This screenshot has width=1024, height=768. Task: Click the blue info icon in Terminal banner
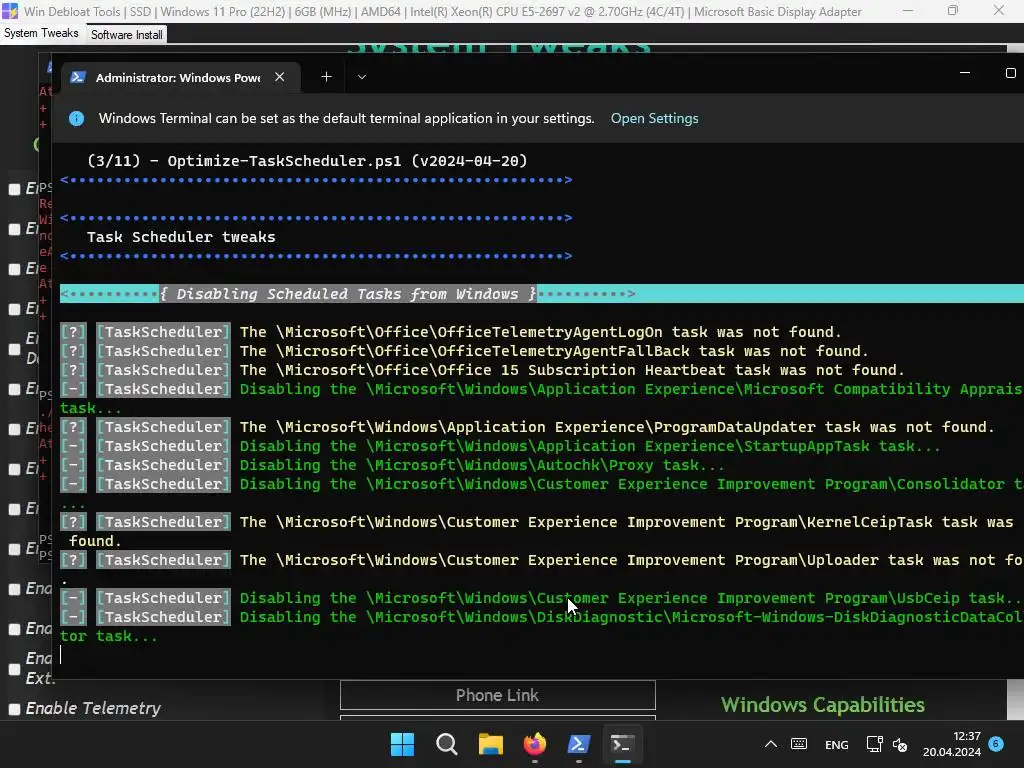click(76, 118)
